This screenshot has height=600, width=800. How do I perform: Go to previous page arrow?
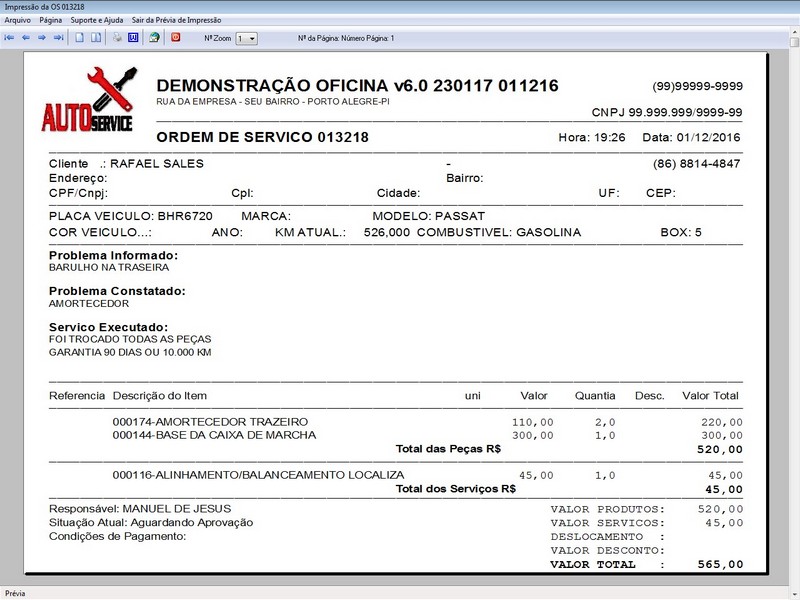[x=26, y=38]
